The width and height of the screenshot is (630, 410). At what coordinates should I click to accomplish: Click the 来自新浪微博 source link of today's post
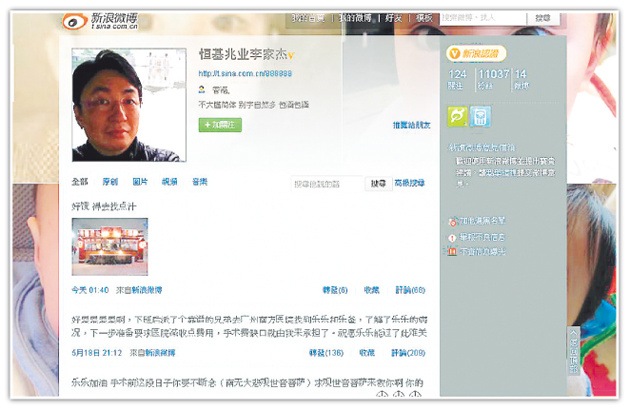click(139, 290)
